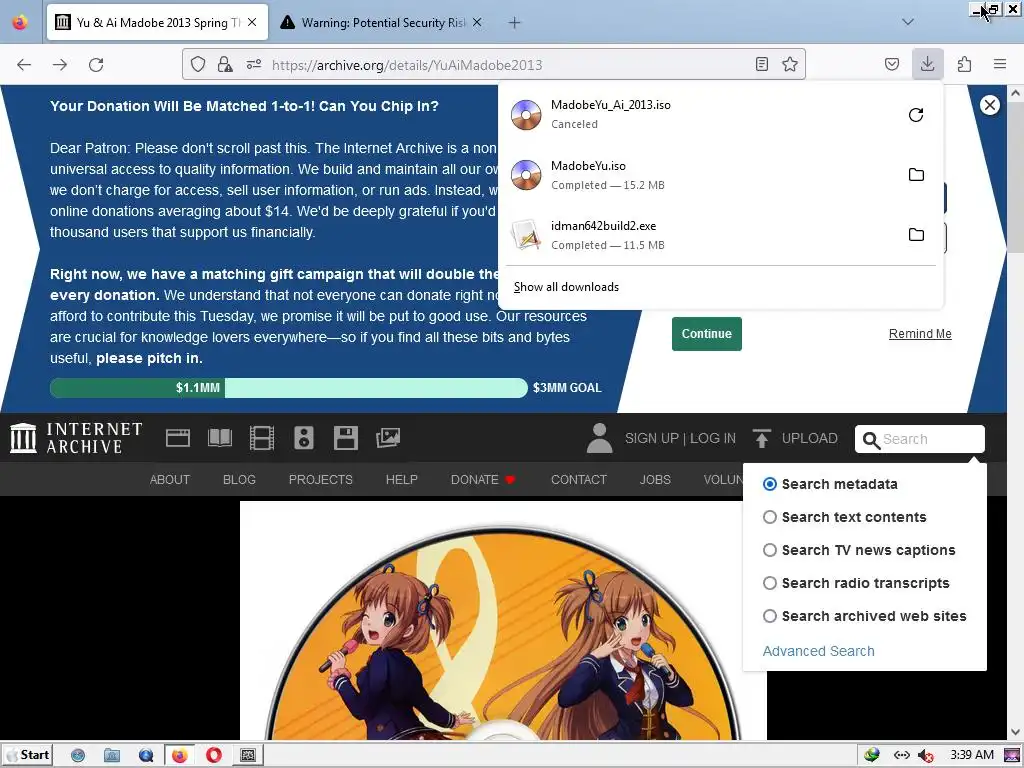The height and width of the screenshot is (768, 1024).
Task: Close the Warning: Potential Security Risk tab
Action: point(477,22)
